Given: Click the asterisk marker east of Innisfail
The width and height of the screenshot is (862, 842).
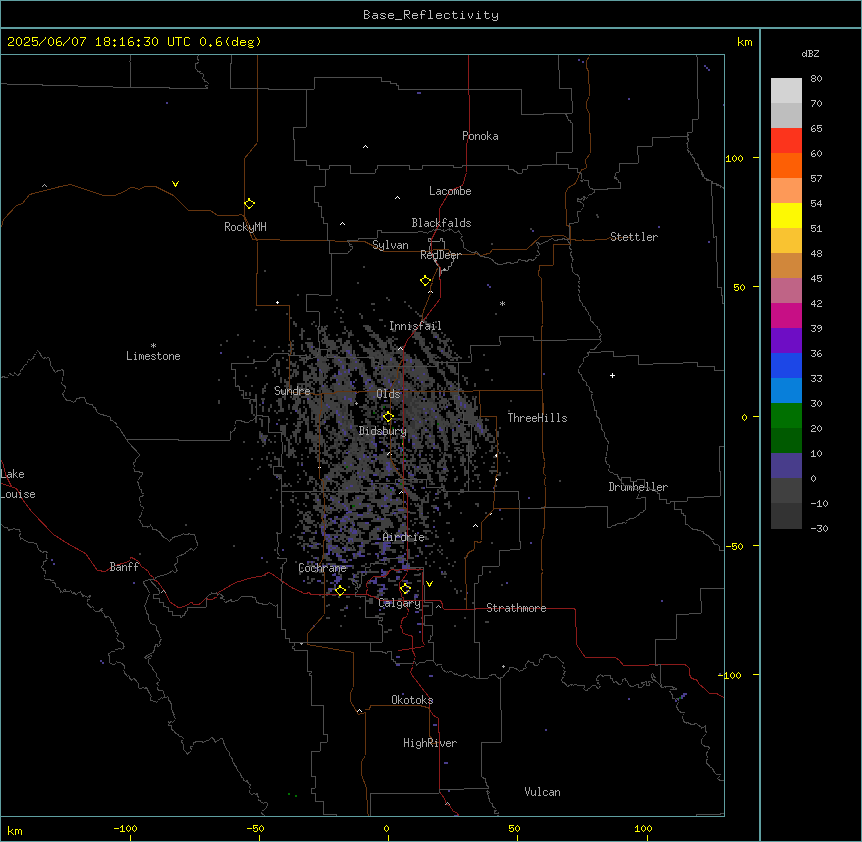Looking at the screenshot, I should 502,304.
